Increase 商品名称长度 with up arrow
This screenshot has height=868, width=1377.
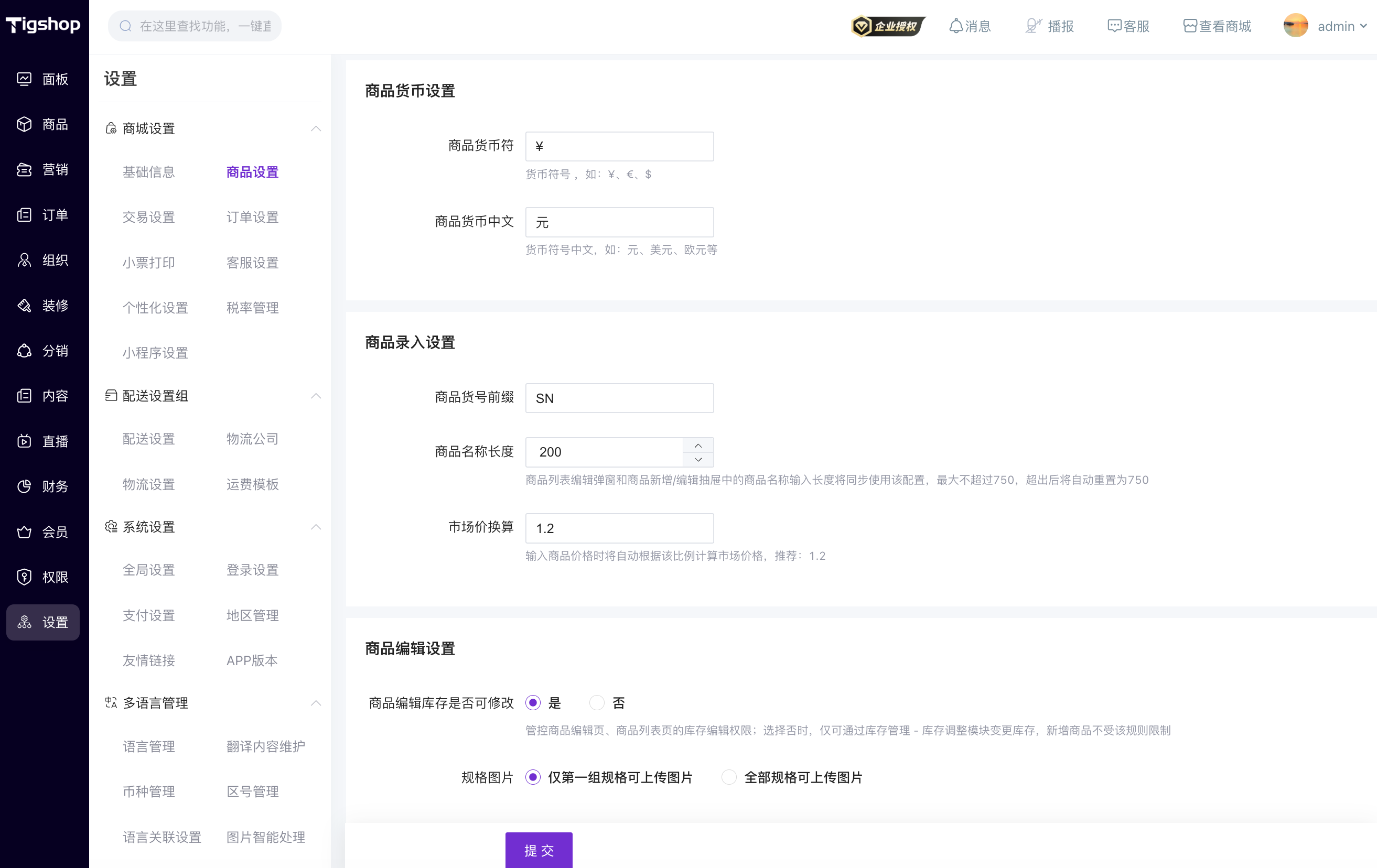(x=698, y=445)
